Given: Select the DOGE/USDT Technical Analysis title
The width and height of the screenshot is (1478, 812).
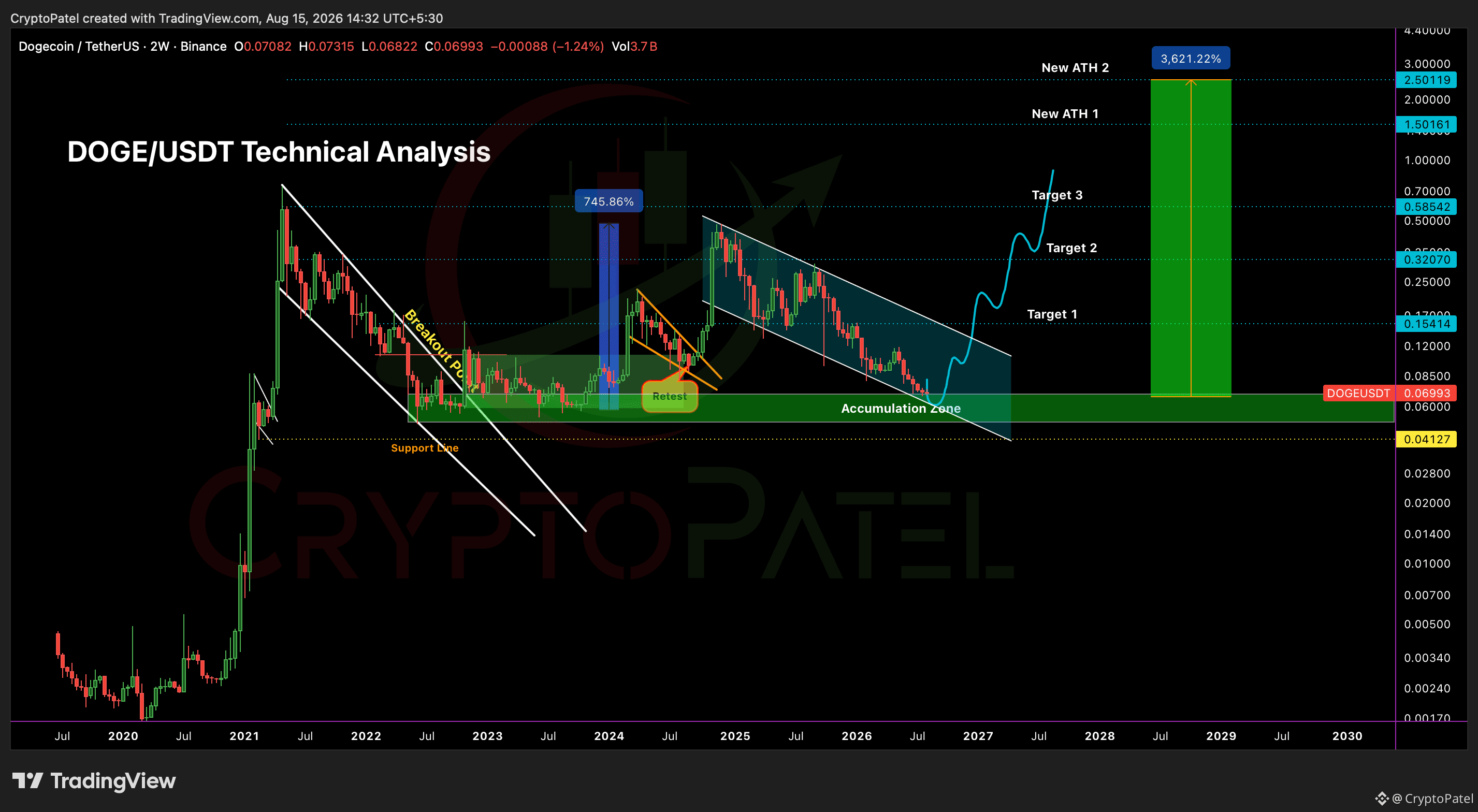Looking at the screenshot, I should [279, 152].
